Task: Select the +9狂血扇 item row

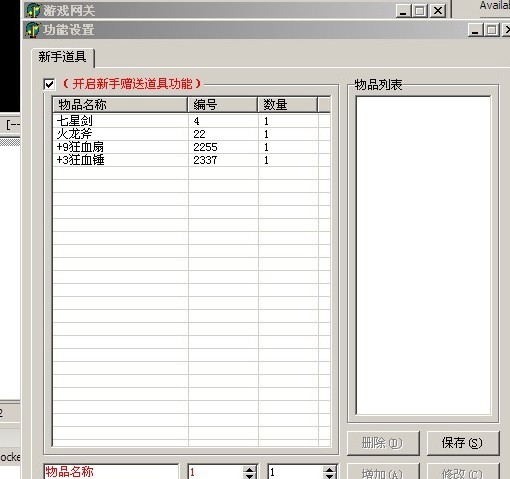Action: [185, 147]
